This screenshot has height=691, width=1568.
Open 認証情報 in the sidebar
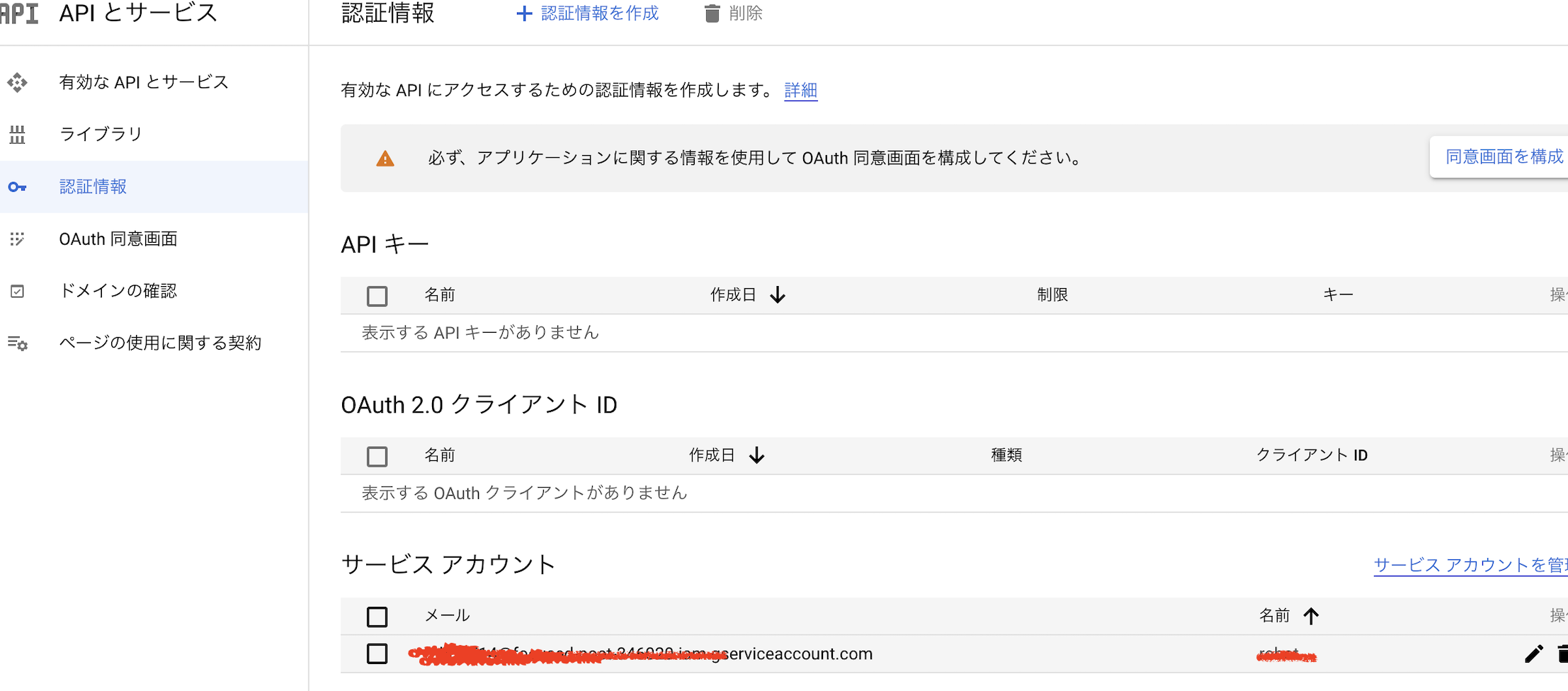[93, 186]
